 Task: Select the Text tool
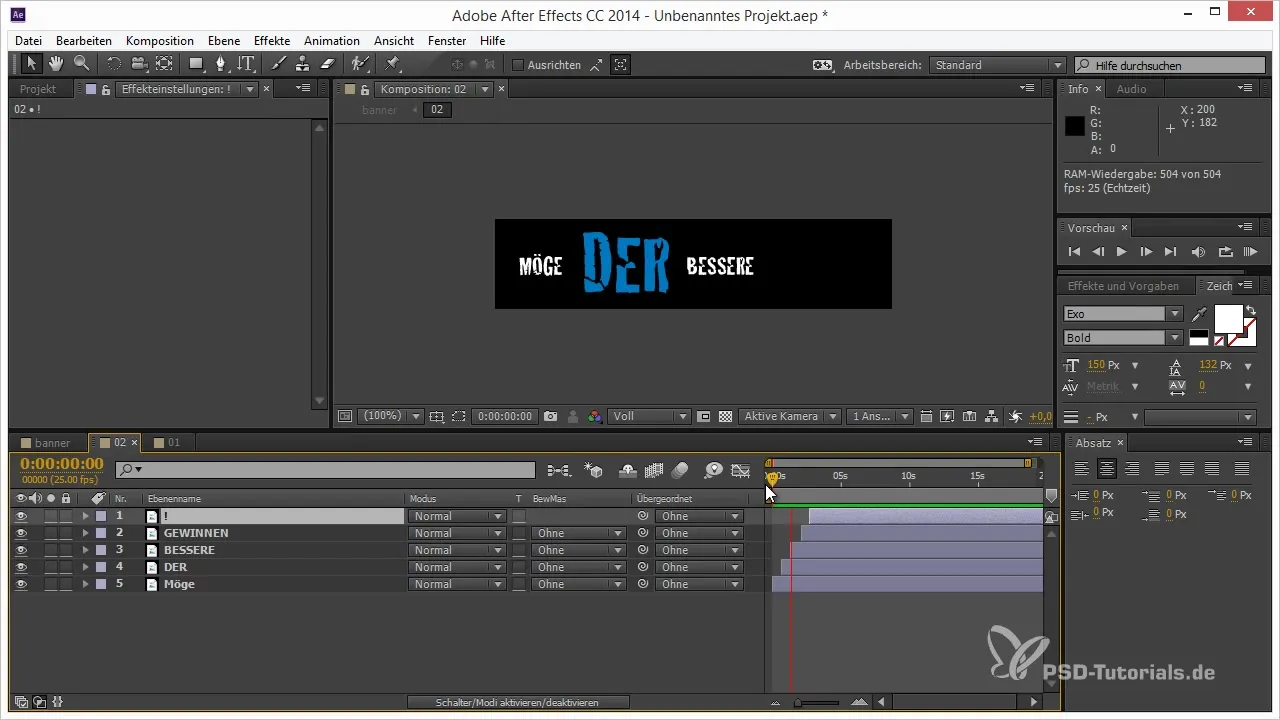[x=245, y=64]
